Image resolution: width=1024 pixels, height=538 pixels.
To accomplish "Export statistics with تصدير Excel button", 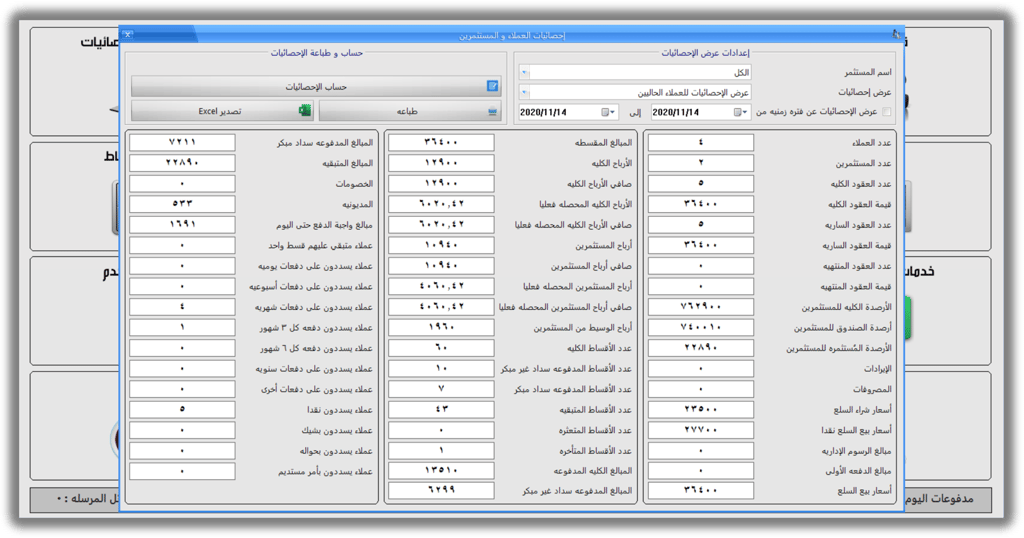I will [222, 111].
